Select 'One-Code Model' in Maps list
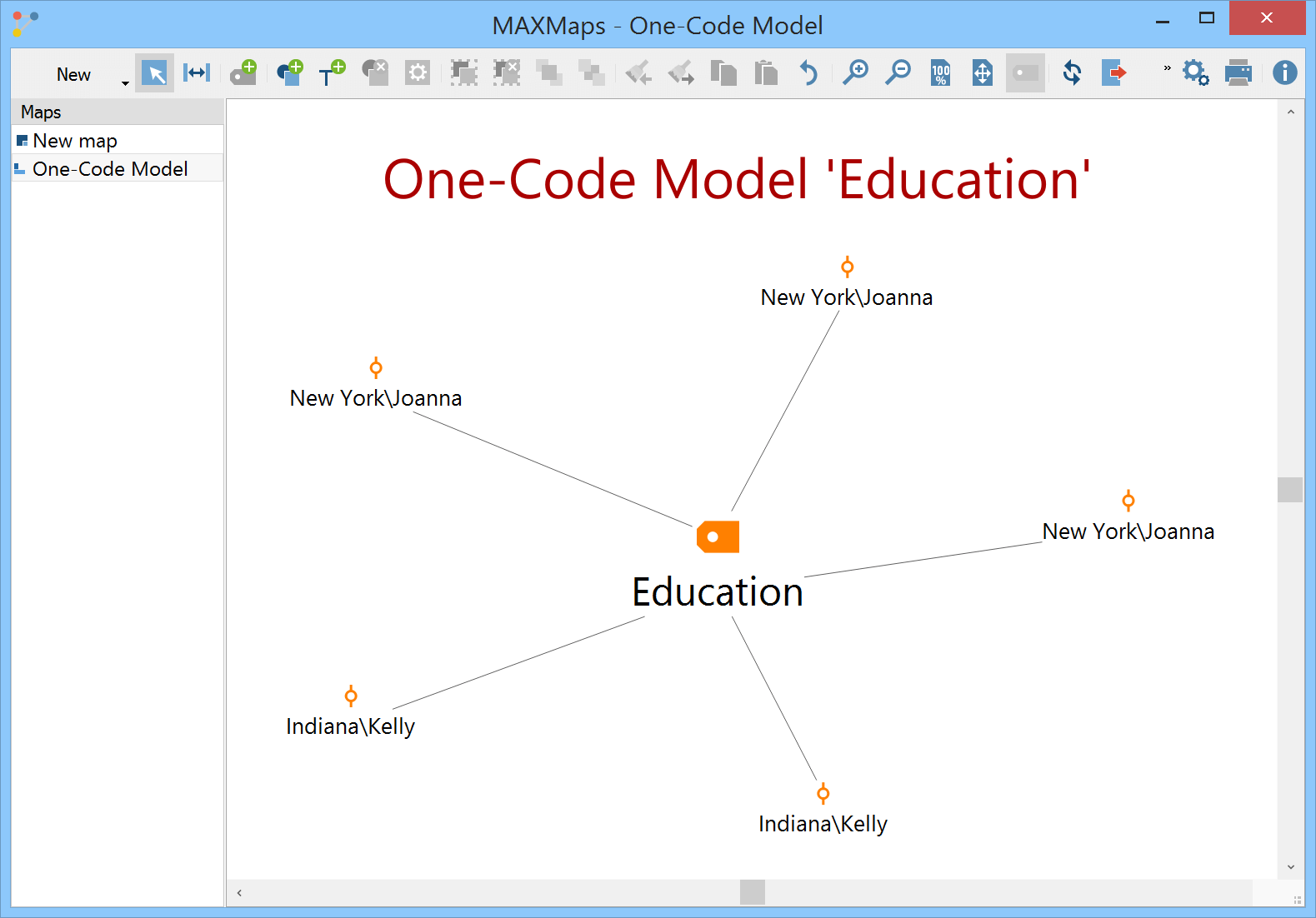 (x=118, y=169)
